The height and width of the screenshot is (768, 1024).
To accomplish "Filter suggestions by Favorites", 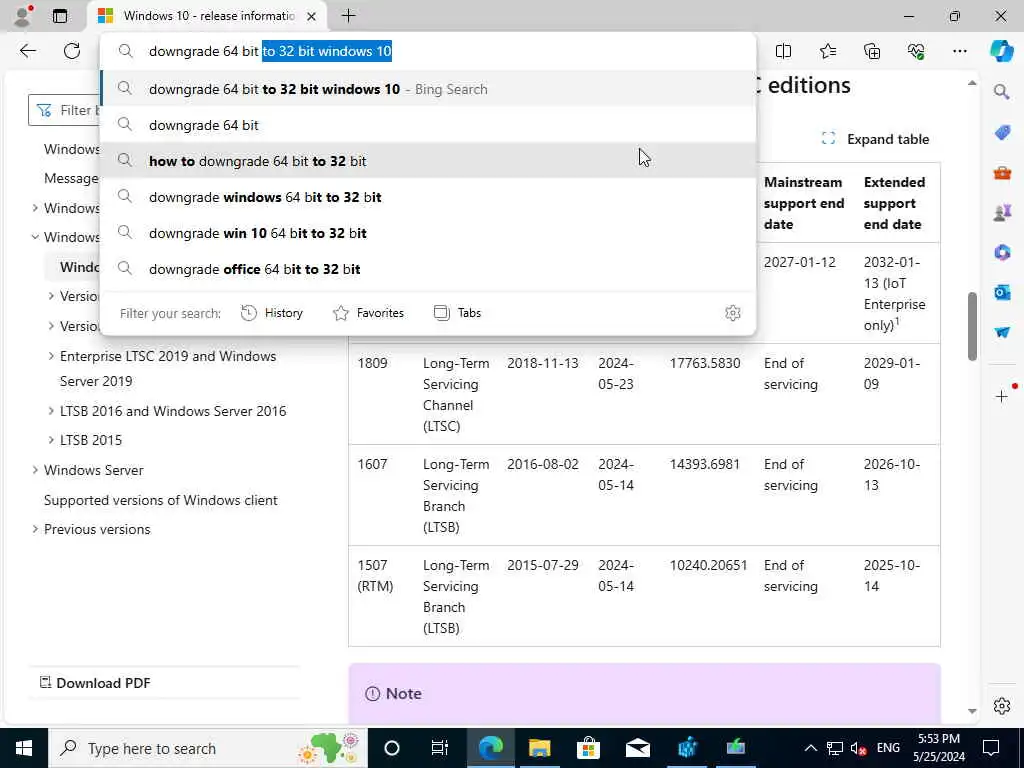I will click(x=368, y=313).
